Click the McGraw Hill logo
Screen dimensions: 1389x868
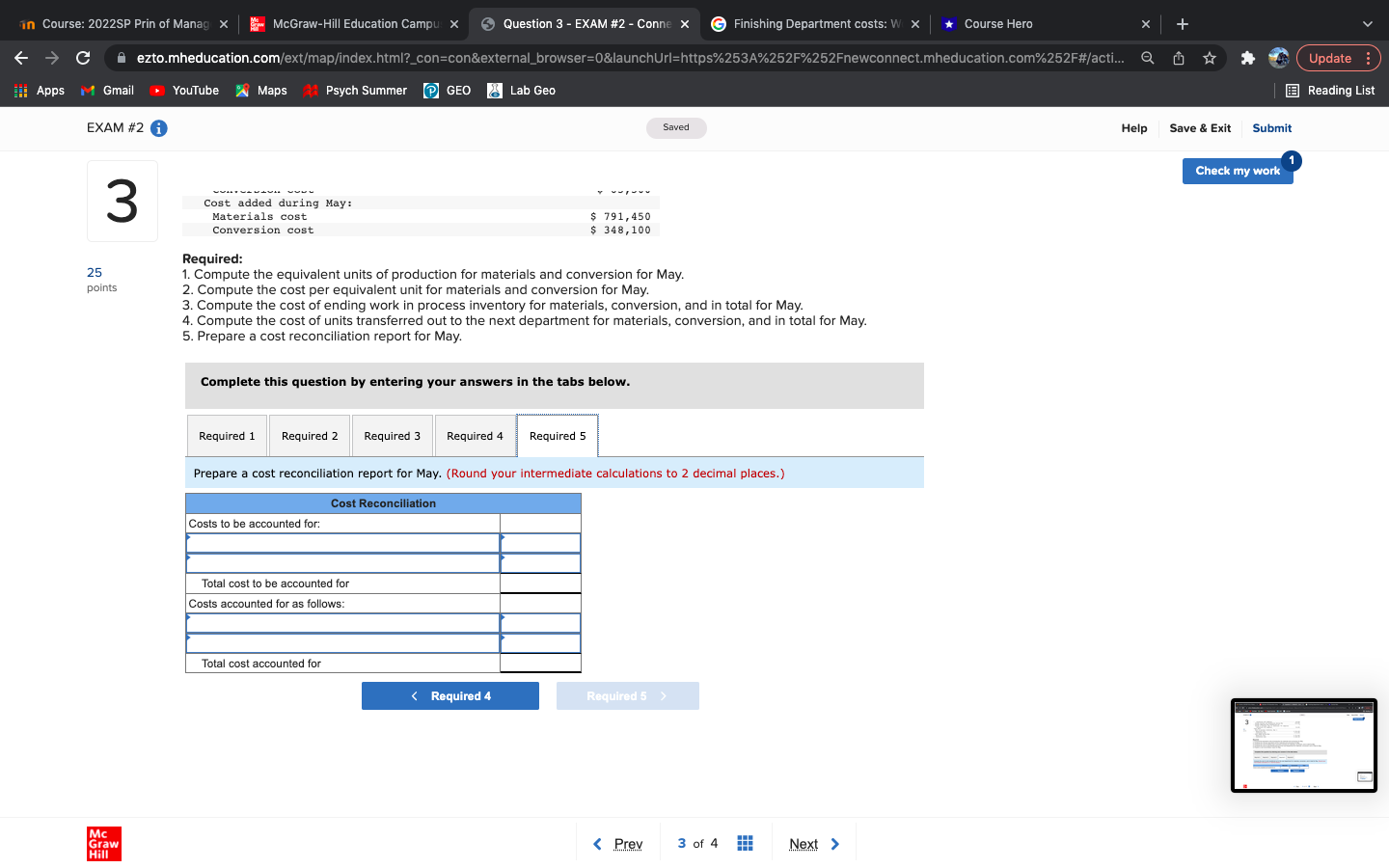(103, 843)
